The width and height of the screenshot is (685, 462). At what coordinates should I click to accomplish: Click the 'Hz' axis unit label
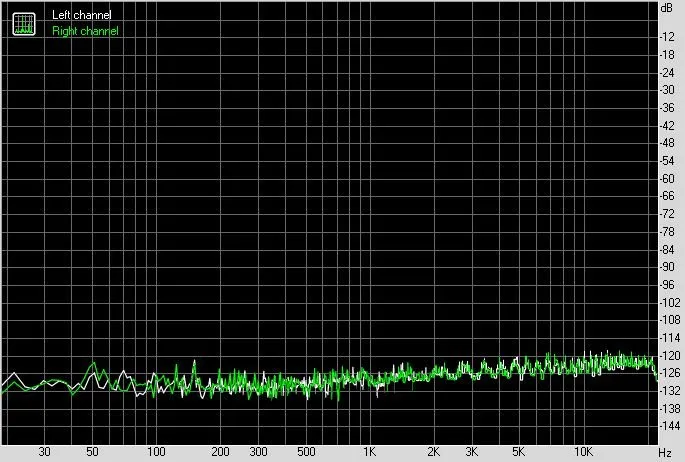[x=664, y=453]
